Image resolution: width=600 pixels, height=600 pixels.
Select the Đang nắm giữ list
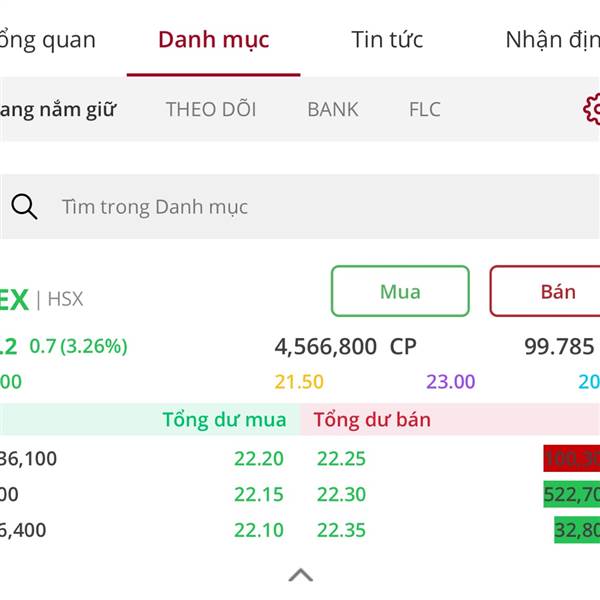pos(58,110)
